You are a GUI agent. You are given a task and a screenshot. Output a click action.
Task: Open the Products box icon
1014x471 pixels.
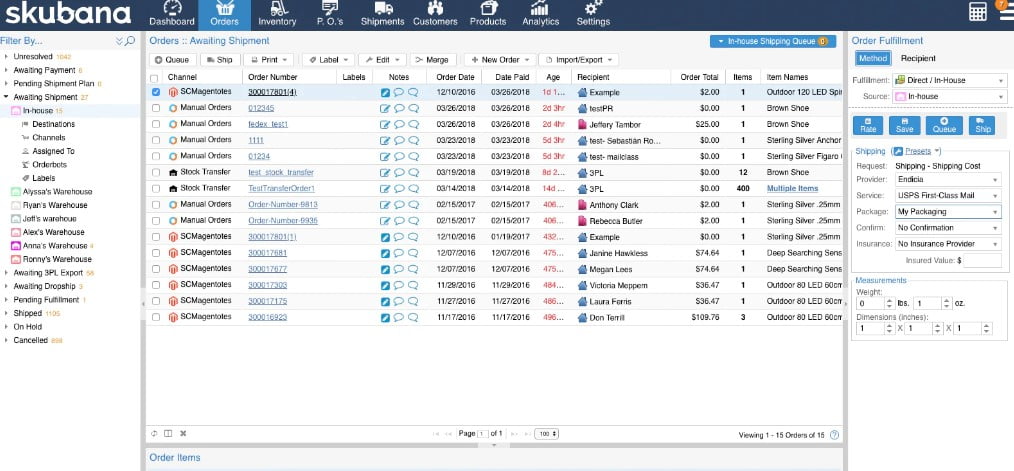(488, 8)
